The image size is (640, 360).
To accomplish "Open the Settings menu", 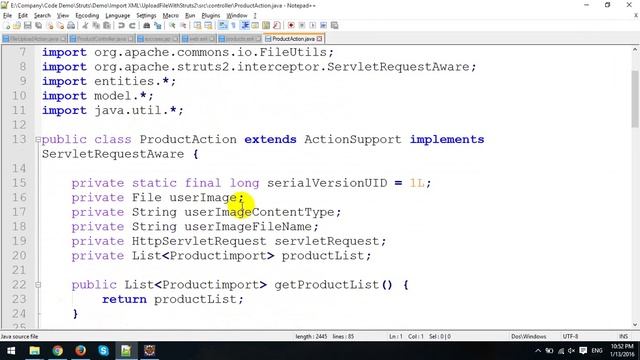I will tap(146, 16).
